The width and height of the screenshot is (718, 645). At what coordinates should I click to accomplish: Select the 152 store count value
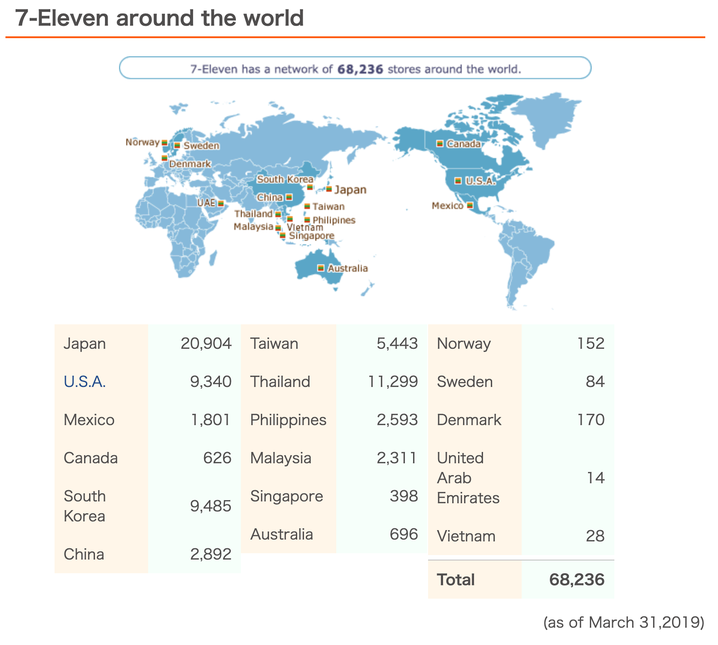pos(591,343)
